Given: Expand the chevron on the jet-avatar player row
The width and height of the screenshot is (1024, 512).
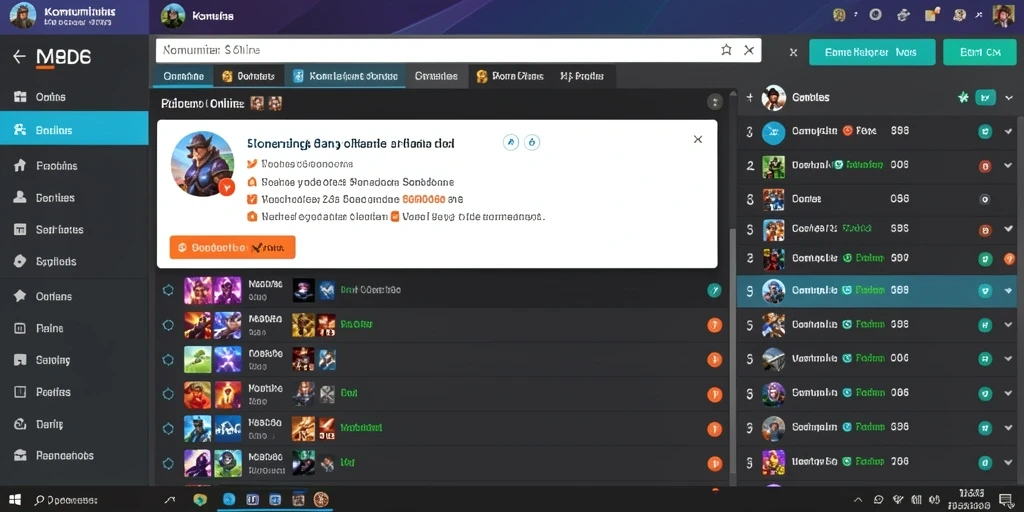Looking at the screenshot, I should point(1008,358).
